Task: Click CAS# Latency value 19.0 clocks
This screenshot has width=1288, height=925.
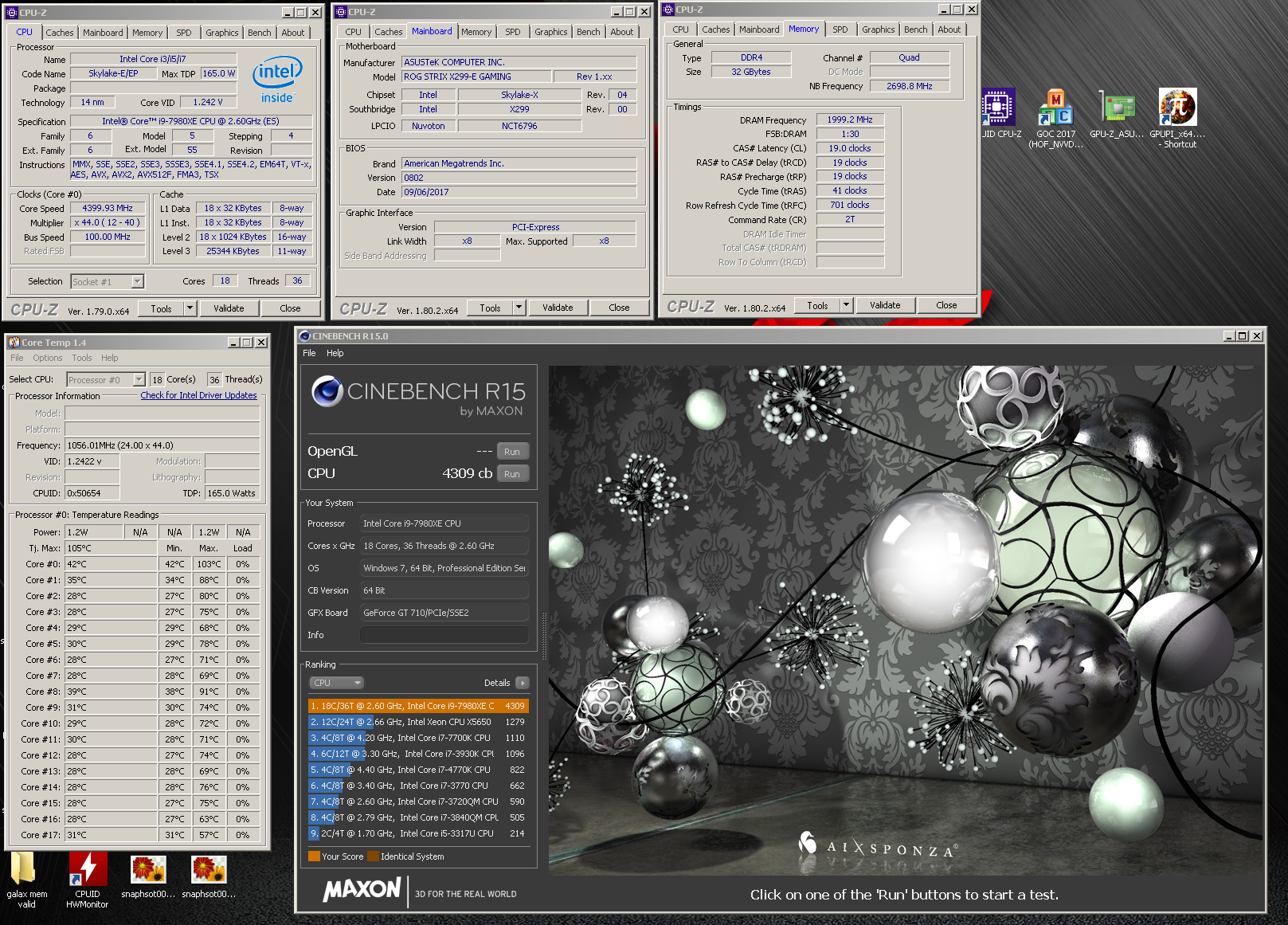Action: pyautogui.click(x=850, y=148)
